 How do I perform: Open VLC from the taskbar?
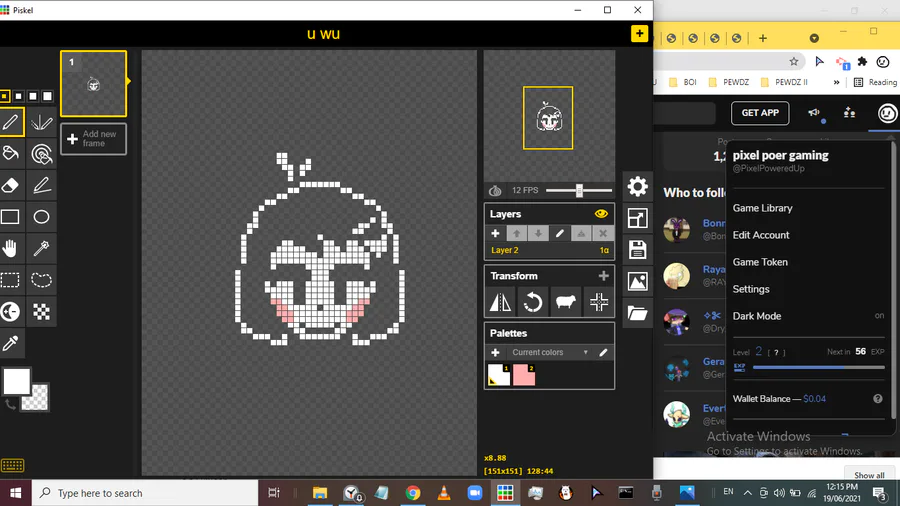[x=444, y=493]
